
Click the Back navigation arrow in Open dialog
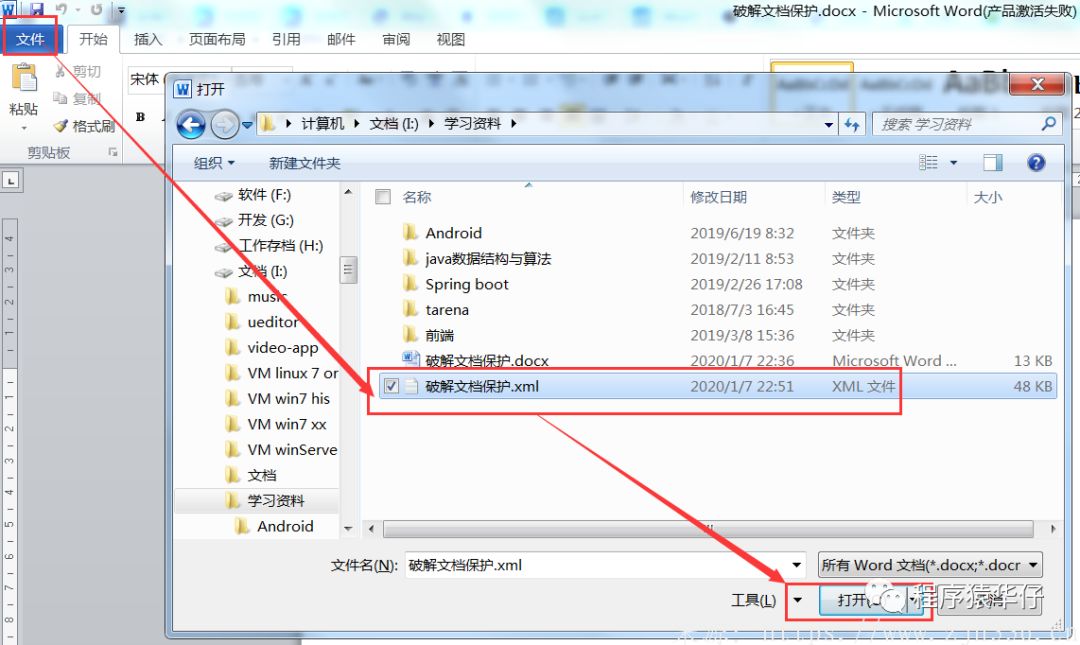tap(190, 124)
